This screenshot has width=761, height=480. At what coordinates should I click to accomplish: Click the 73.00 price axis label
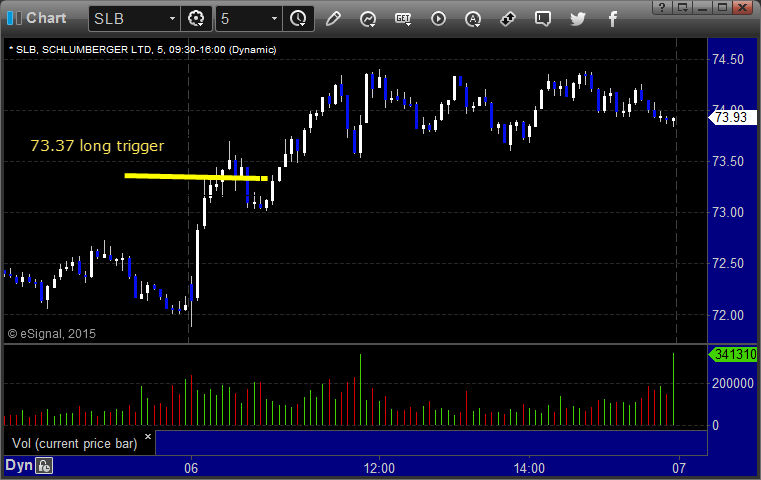click(728, 212)
